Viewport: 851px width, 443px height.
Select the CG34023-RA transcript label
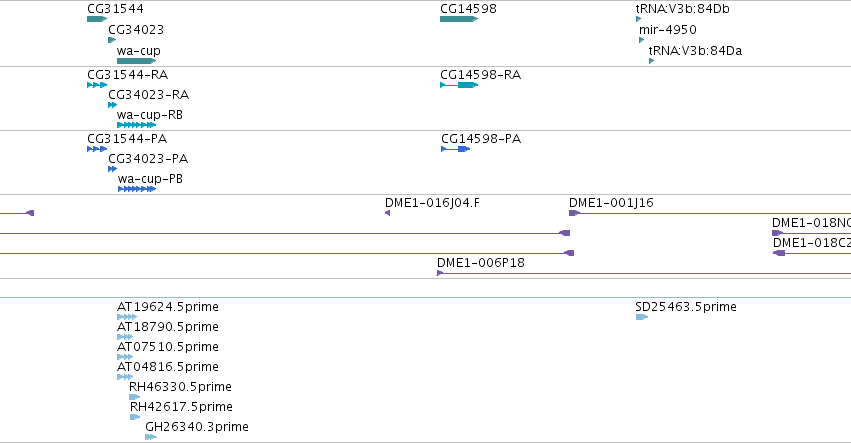point(149,95)
